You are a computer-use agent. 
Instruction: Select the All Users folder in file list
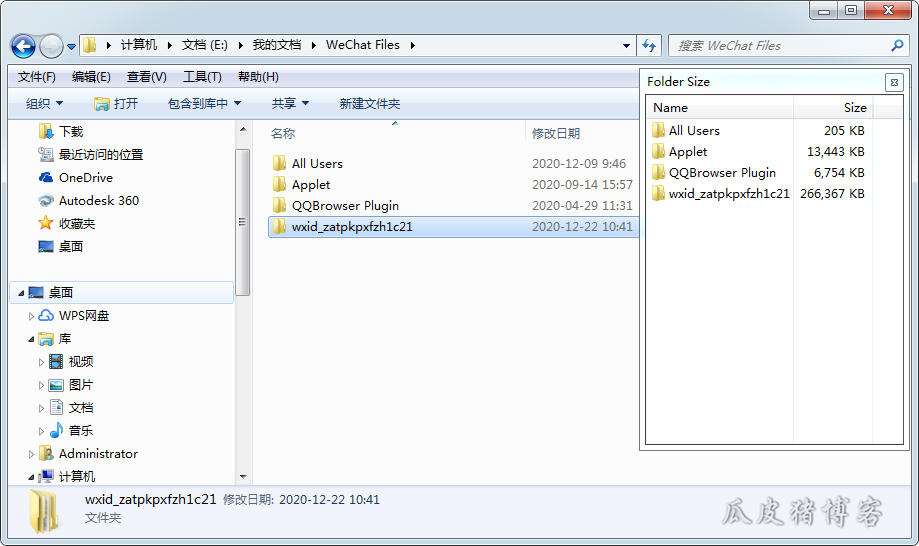[317, 163]
